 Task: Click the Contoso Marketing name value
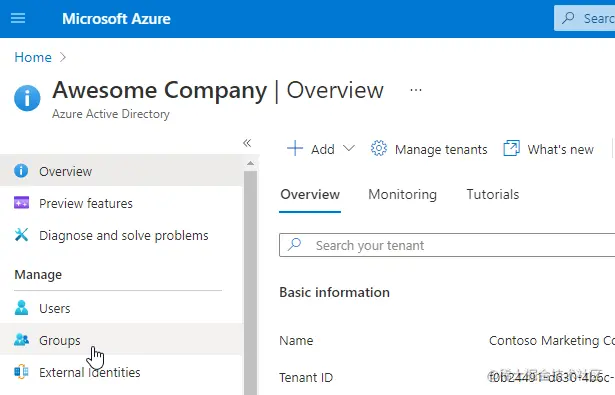pos(552,340)
